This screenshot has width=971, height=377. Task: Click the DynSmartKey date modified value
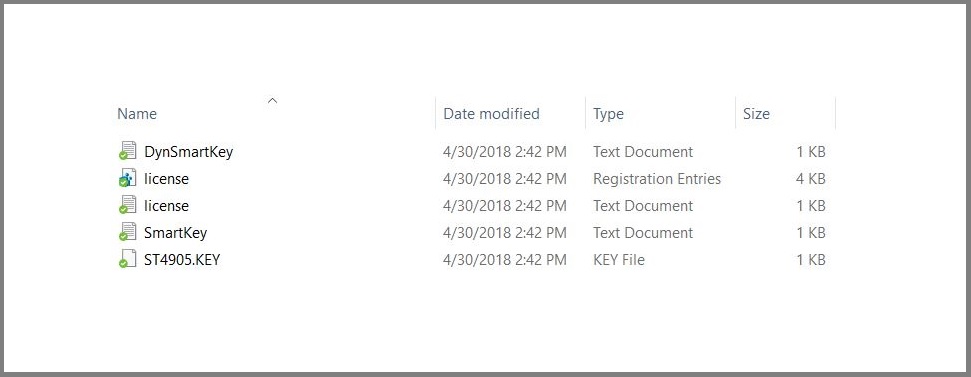(x=505, y=152)
